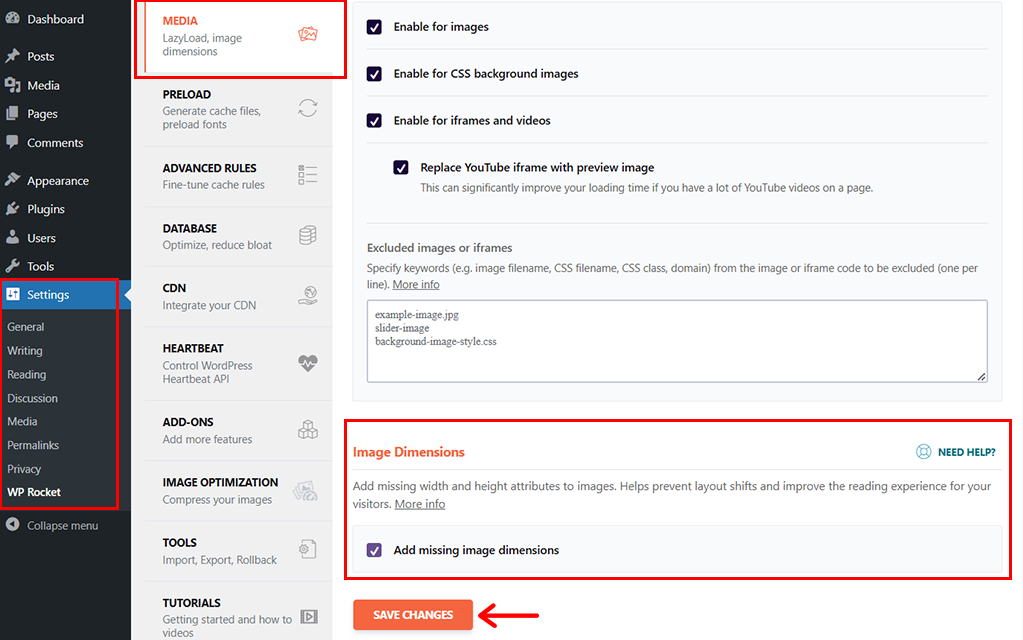
Task: Toggle Replace YouTube iframe with preview image
Action: point(401,168)
